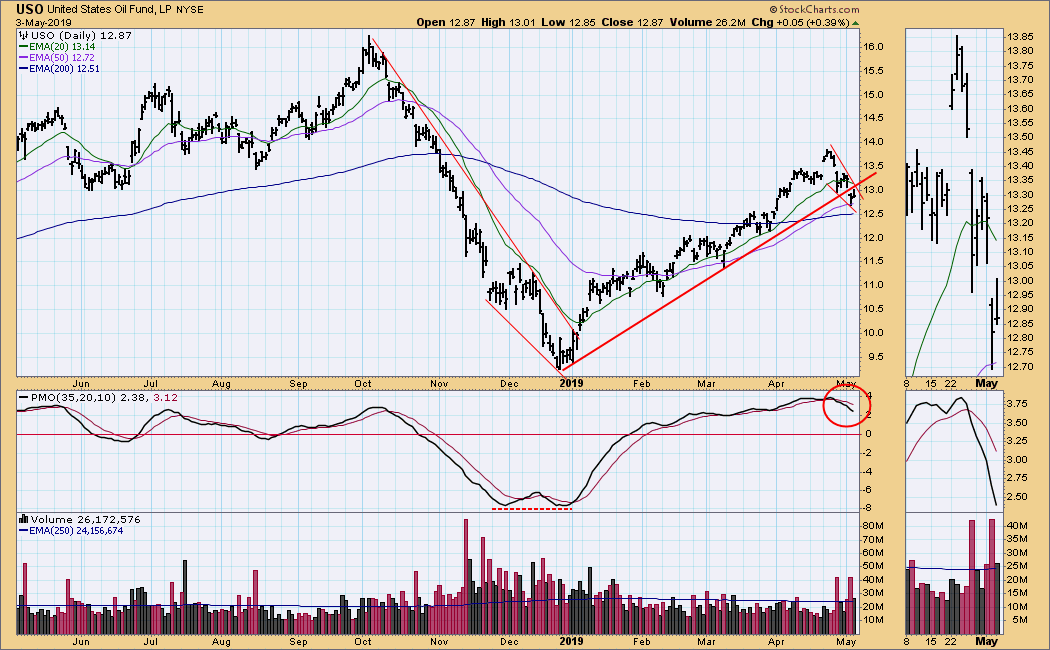Click the purple EMA(50) legend line swatch

coord(23,58)
